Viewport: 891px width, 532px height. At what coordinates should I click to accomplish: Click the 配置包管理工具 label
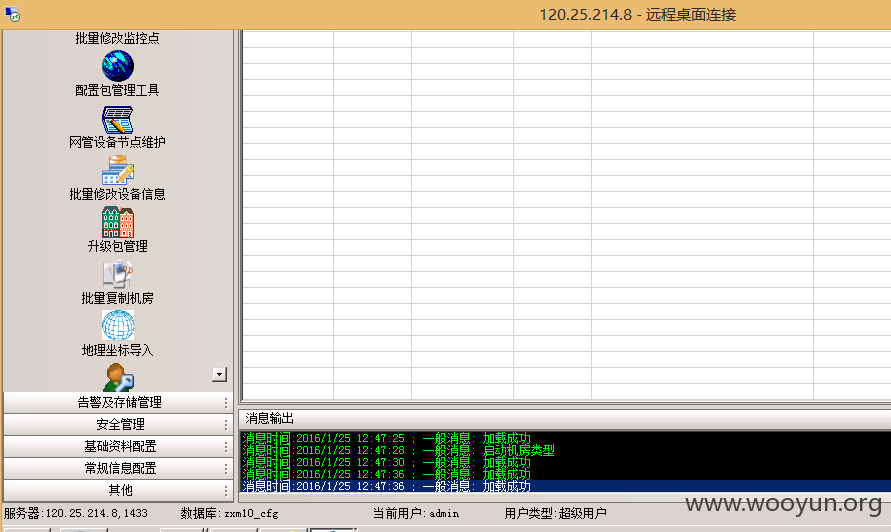(117, 90)
